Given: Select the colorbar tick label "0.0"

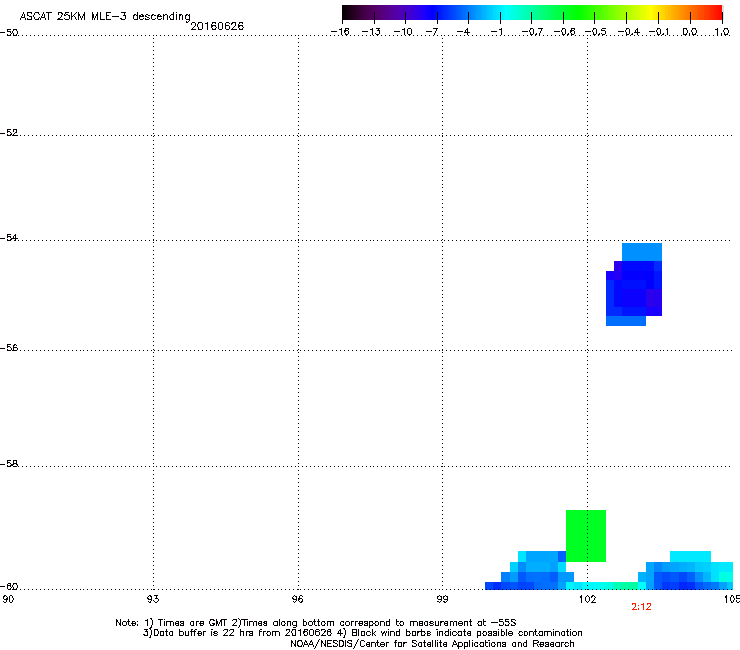Looking at the screenshot, I should (x=690, y=32).
